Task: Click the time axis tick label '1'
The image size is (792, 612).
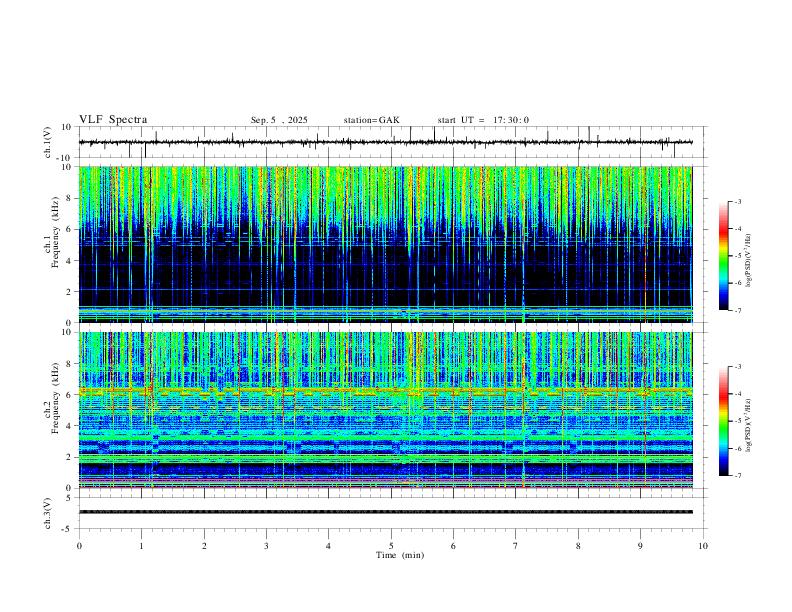Action: (141, 546)
